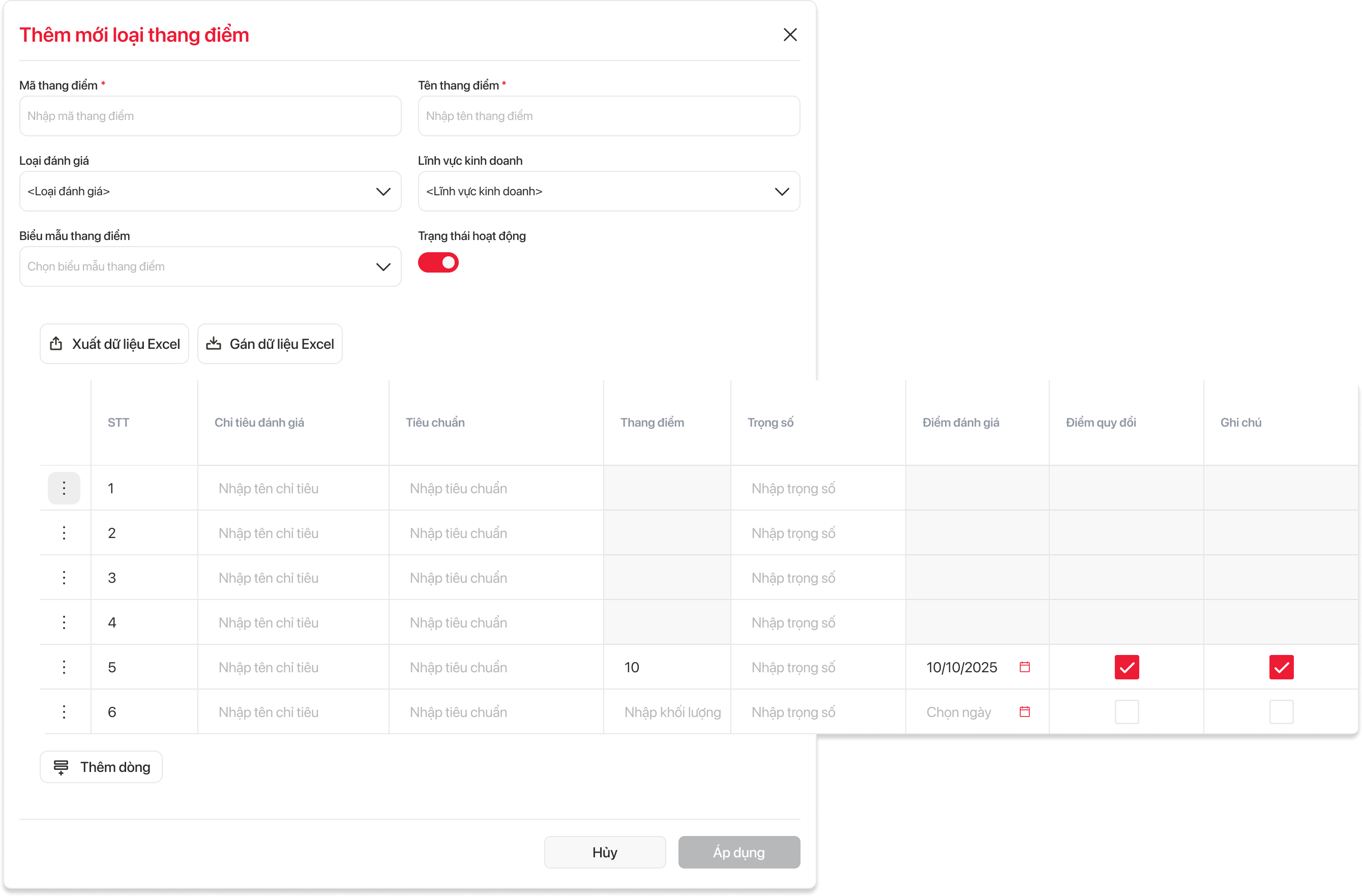Click the Trọng số column header
The image size is (1362, 896).
771,422
